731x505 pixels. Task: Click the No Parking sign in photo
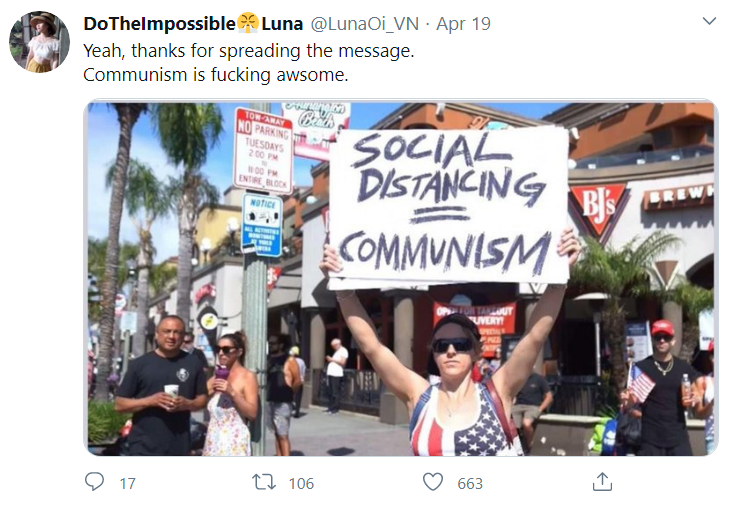264,150
